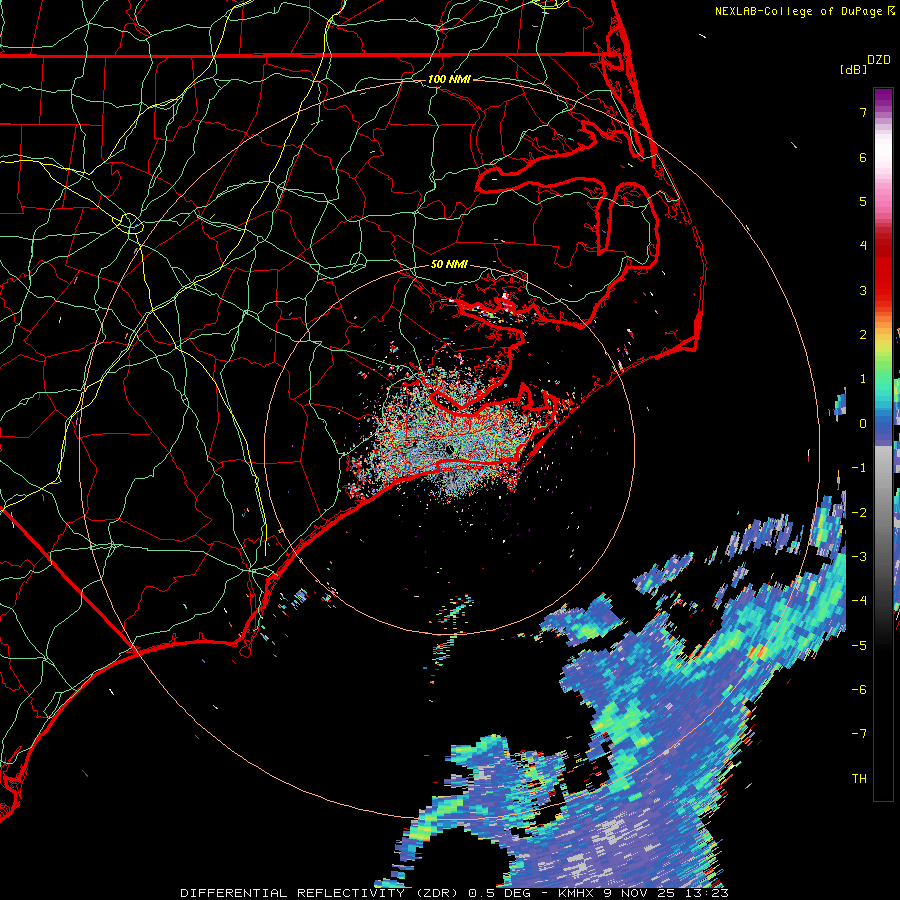The width and height of the screenshot is (900, 900).
Task: Click the -7 value on color scale
Action: click(x=859, y=734)
